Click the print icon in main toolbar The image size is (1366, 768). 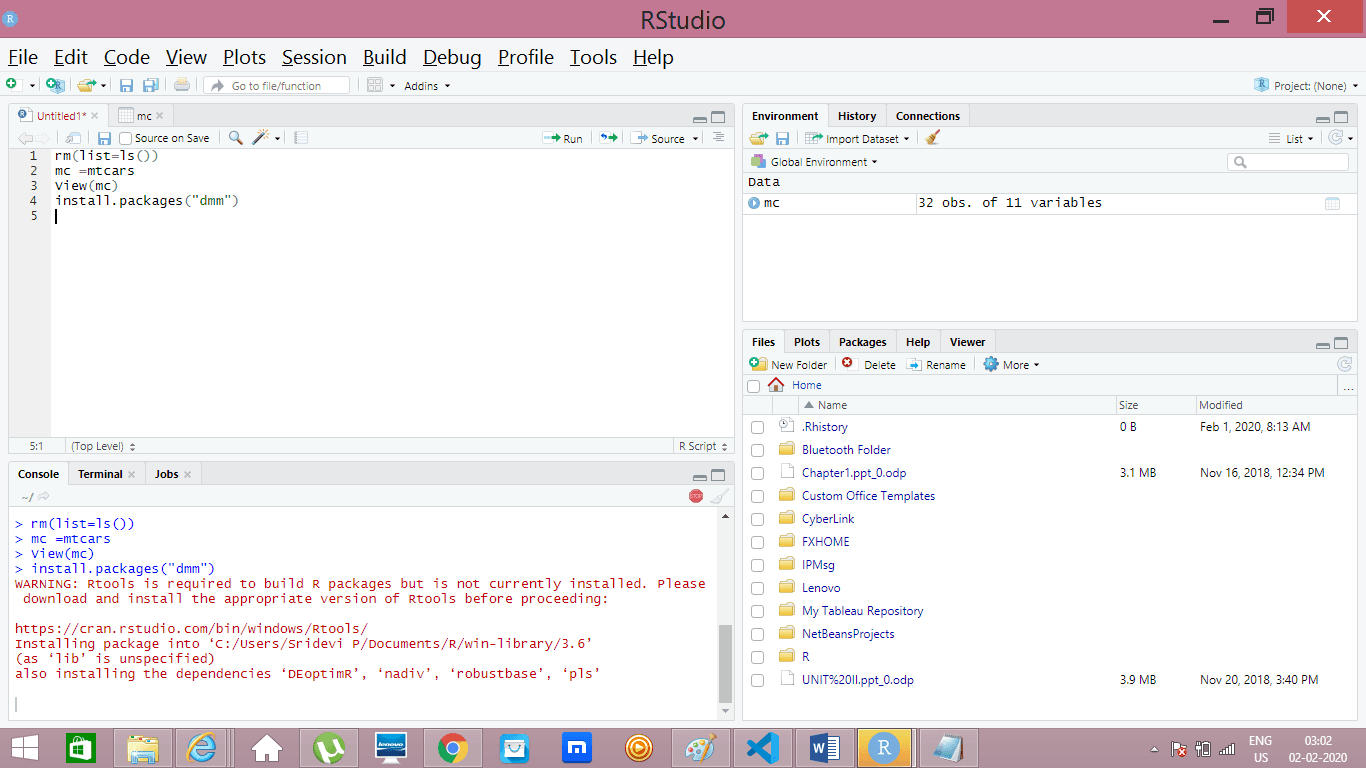pos(181,86)
